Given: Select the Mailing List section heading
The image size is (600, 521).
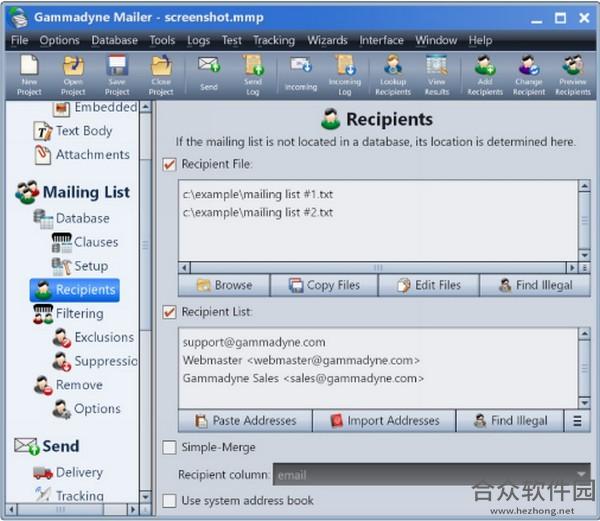Looking at the screenshot, I should pos(73,192).
